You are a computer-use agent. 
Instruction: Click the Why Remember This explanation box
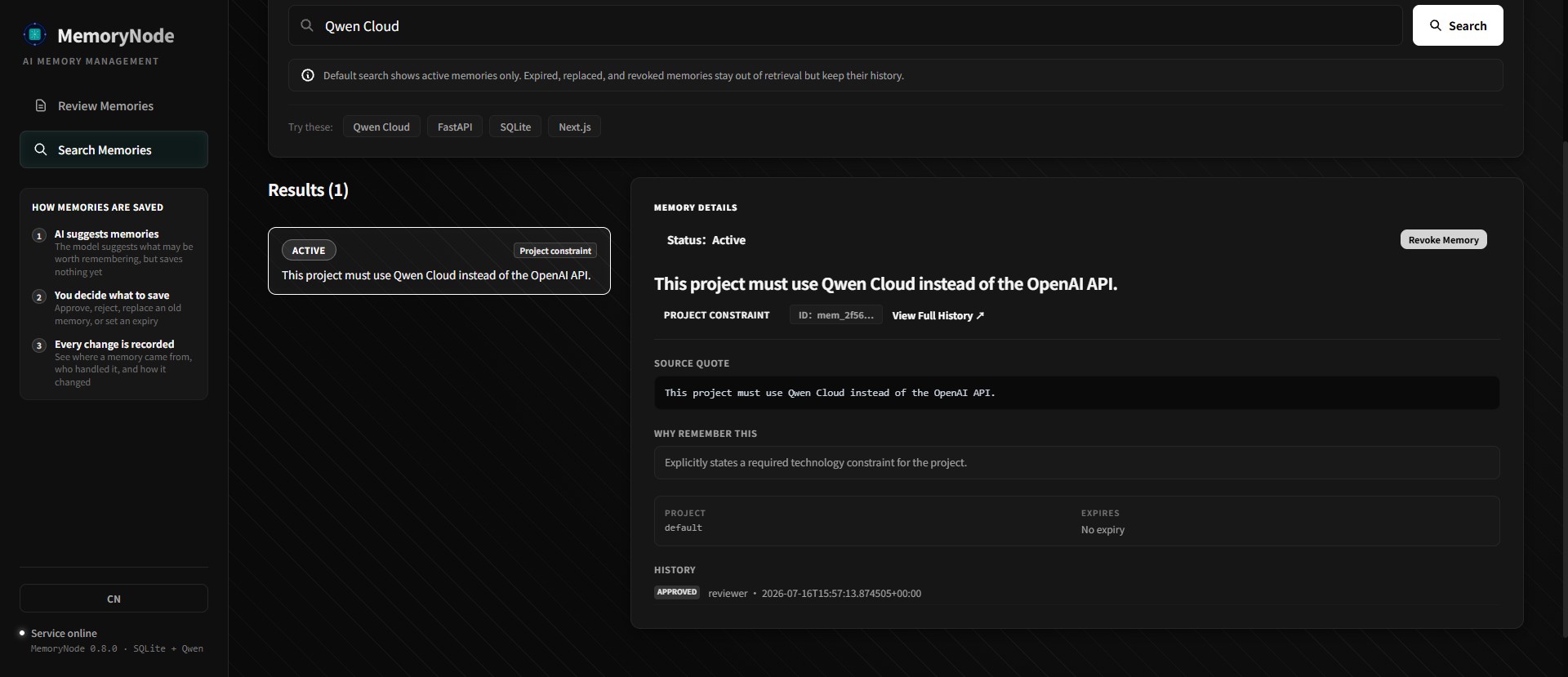[x=1076, y=462]
